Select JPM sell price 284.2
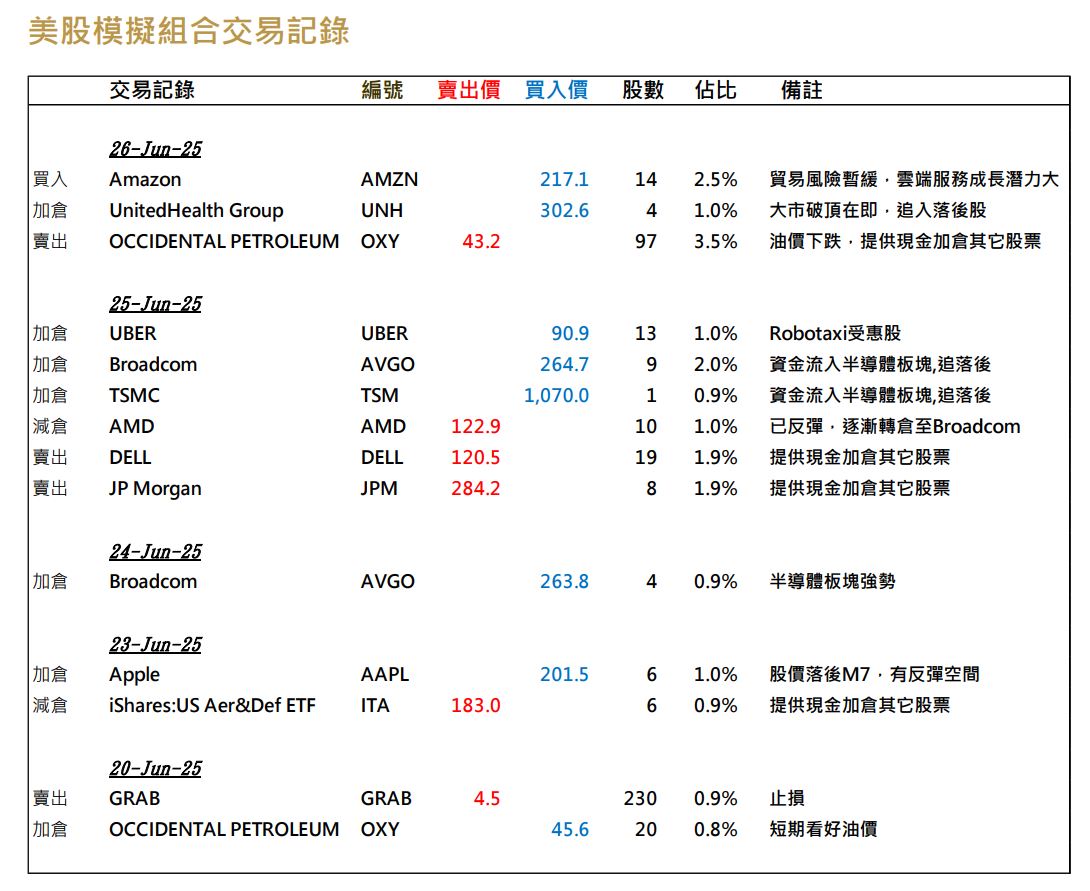This screenshot has width=1090, height=891. 475,489
